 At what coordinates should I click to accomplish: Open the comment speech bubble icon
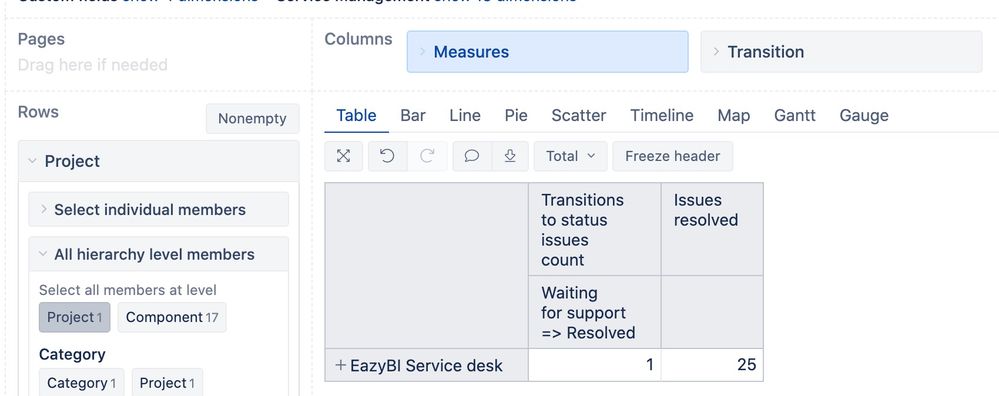pyautogui.click(x=471, y=156)
